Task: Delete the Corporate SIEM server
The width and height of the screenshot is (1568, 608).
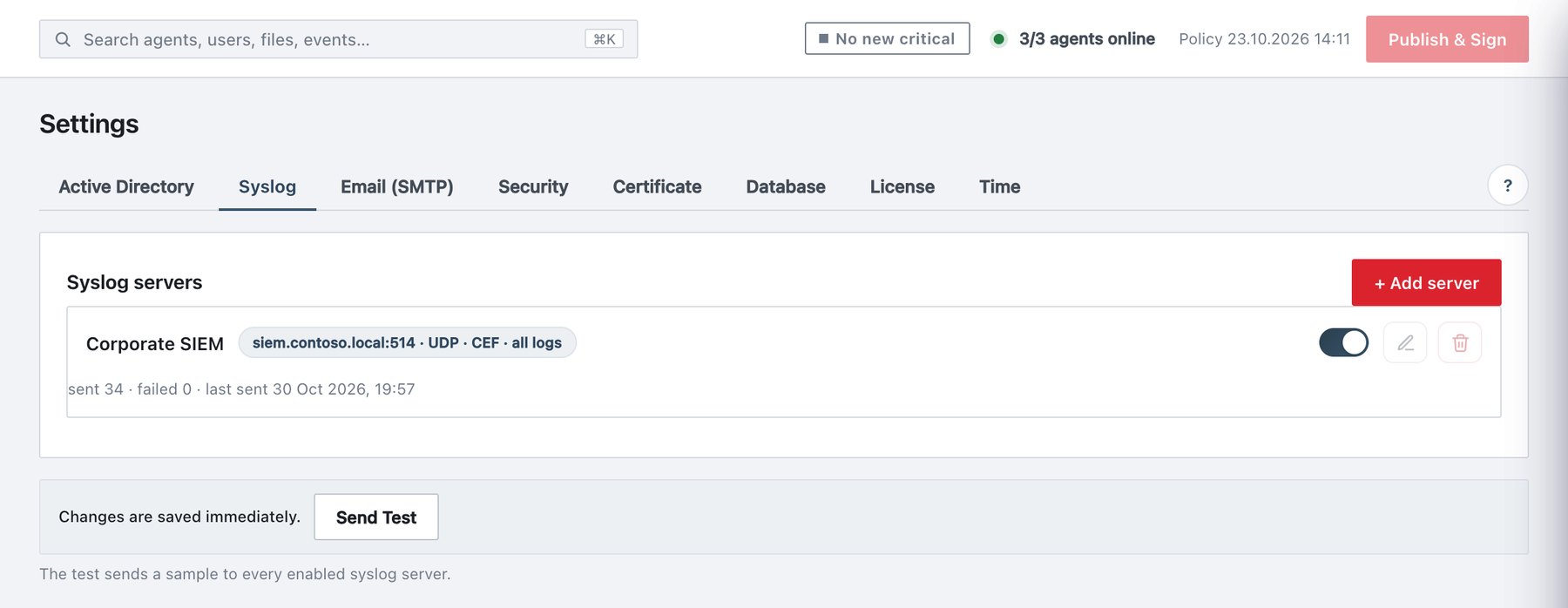Action: pyautogui.click(x=1460, y=343)
